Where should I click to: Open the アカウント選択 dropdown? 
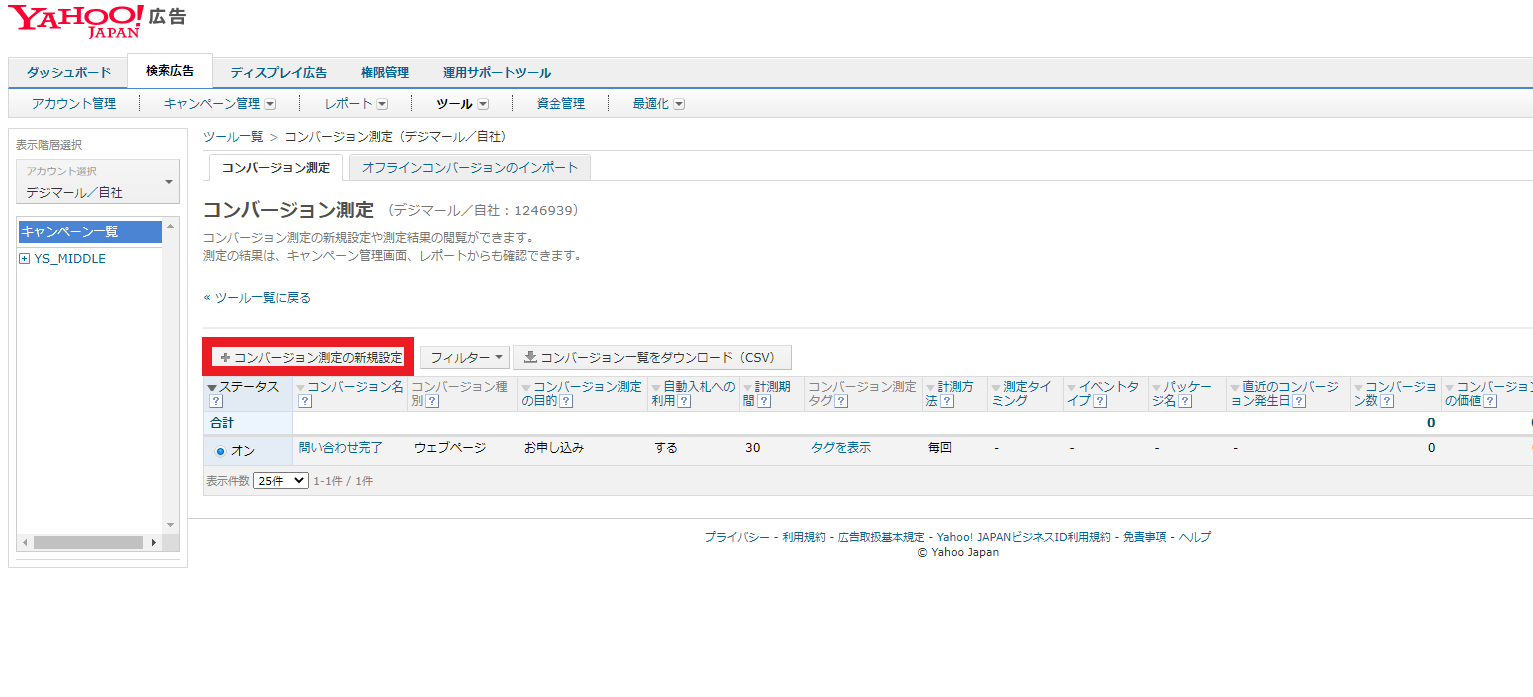point(98,182)
